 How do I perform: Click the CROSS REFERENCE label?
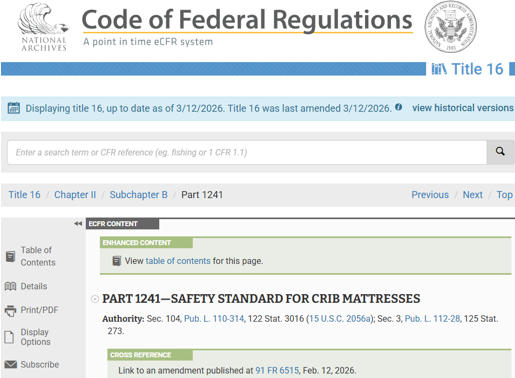click(150, 355)
